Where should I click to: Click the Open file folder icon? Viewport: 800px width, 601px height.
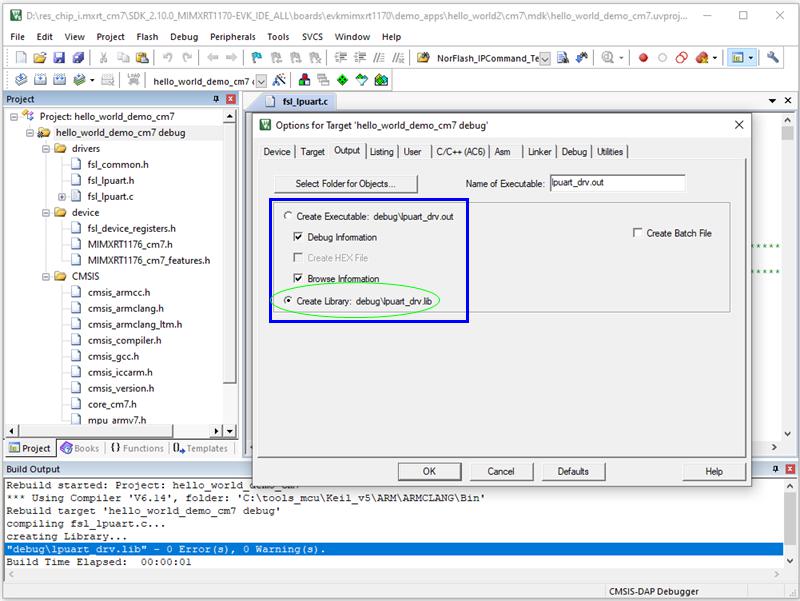[38, 58]
